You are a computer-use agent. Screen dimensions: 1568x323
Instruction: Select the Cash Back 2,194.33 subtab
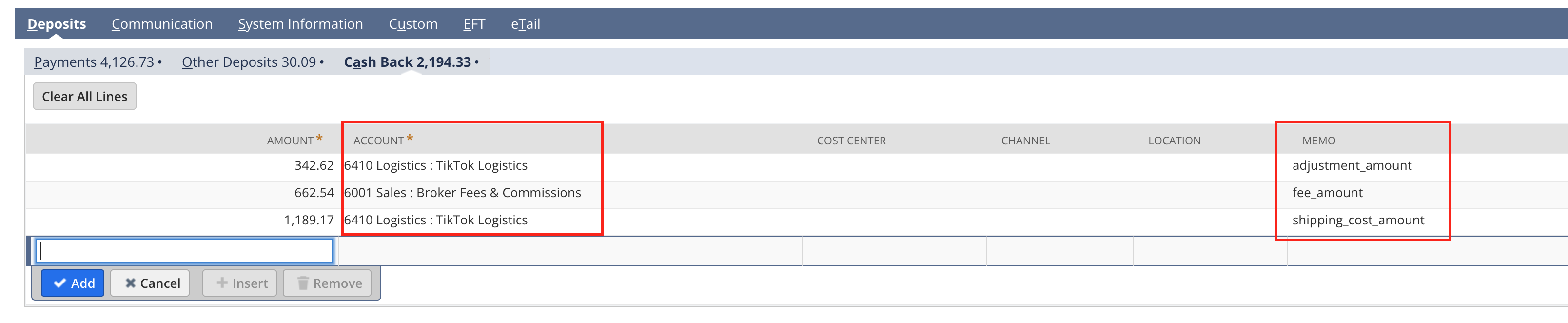click(412, 62)
